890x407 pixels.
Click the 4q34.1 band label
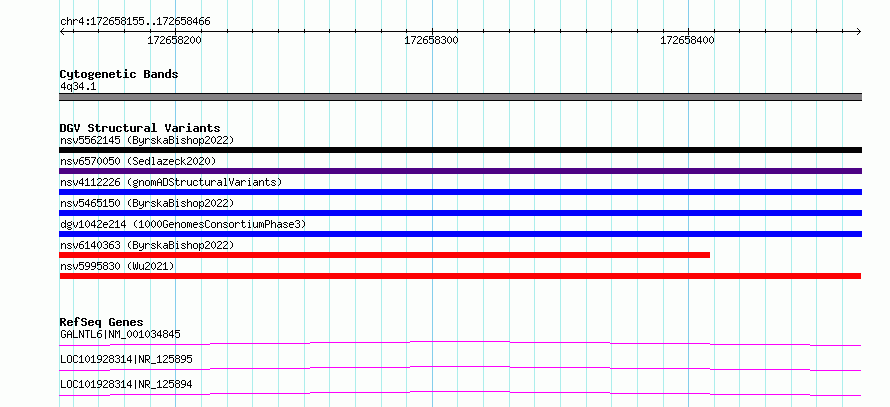click(78, 86)
